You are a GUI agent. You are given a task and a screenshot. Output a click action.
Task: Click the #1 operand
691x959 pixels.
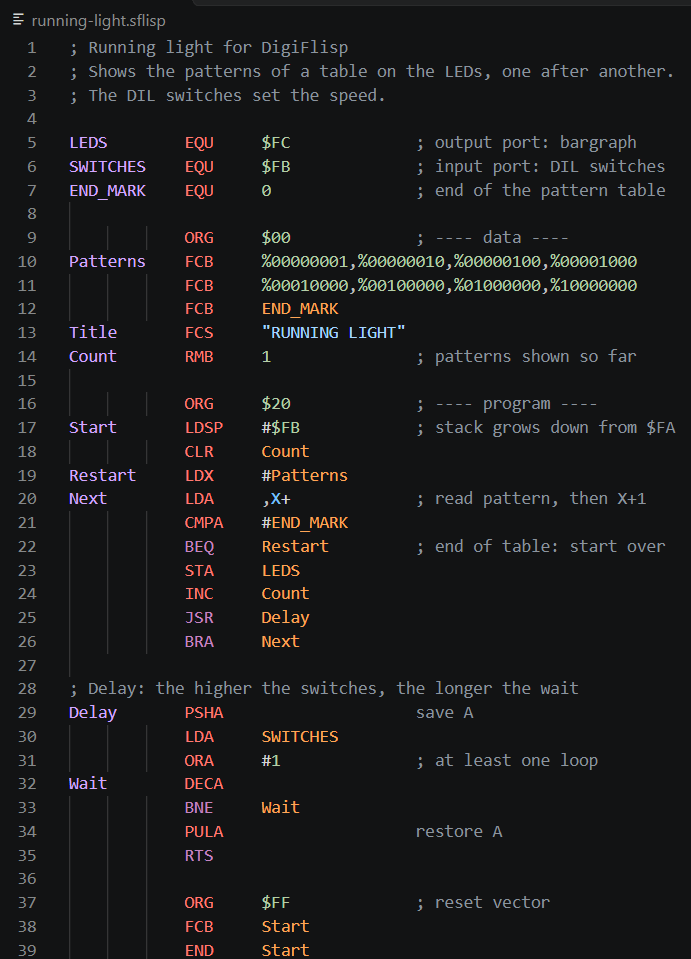point(271,760)
